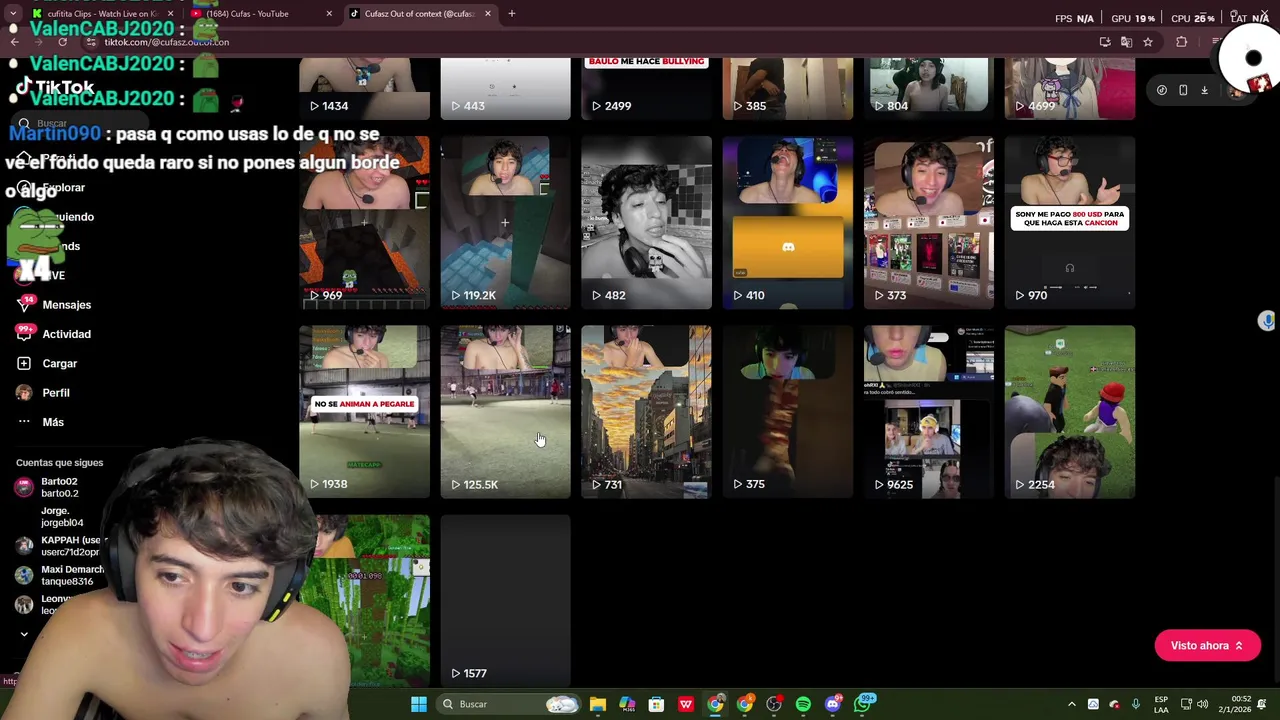The image size is (1280, 720).
Task: Open the NO SE ANIMAN A PEGARLE video
Action: [364, 411]
